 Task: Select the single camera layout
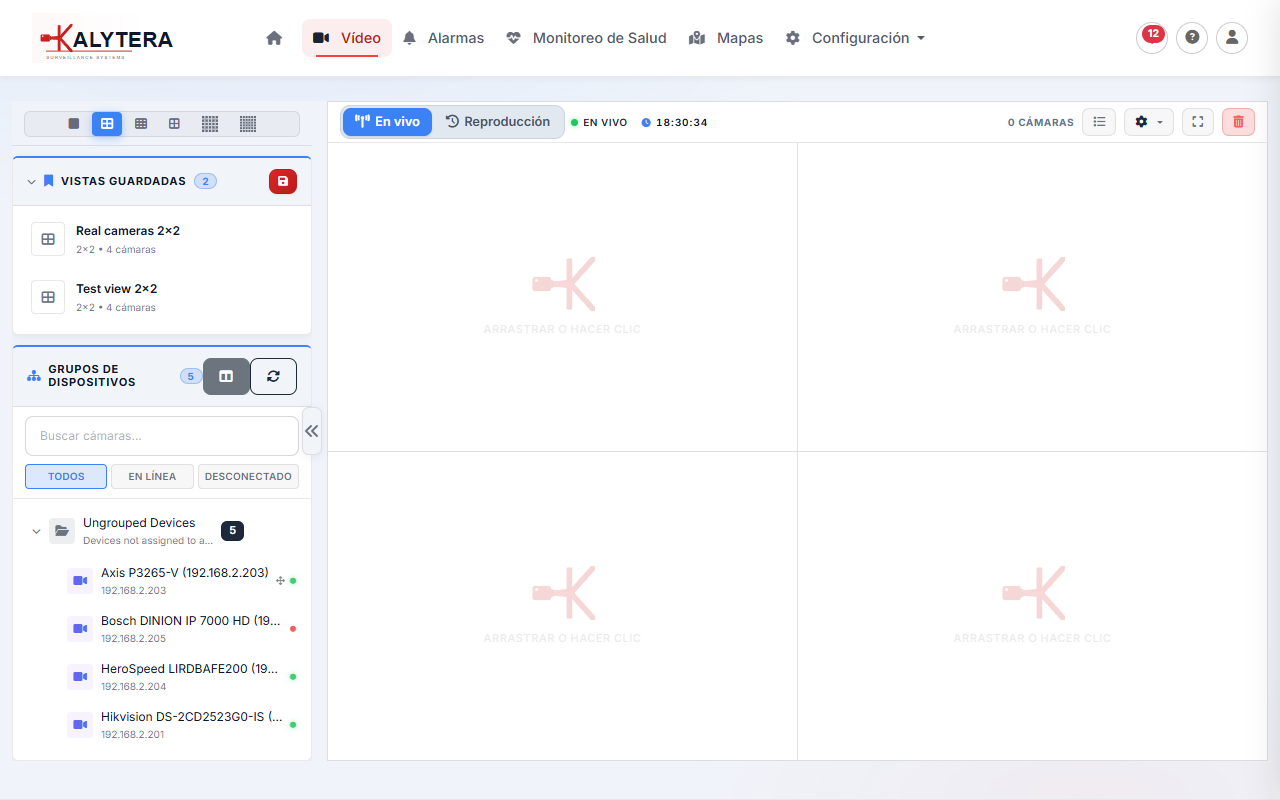(73, 124)
